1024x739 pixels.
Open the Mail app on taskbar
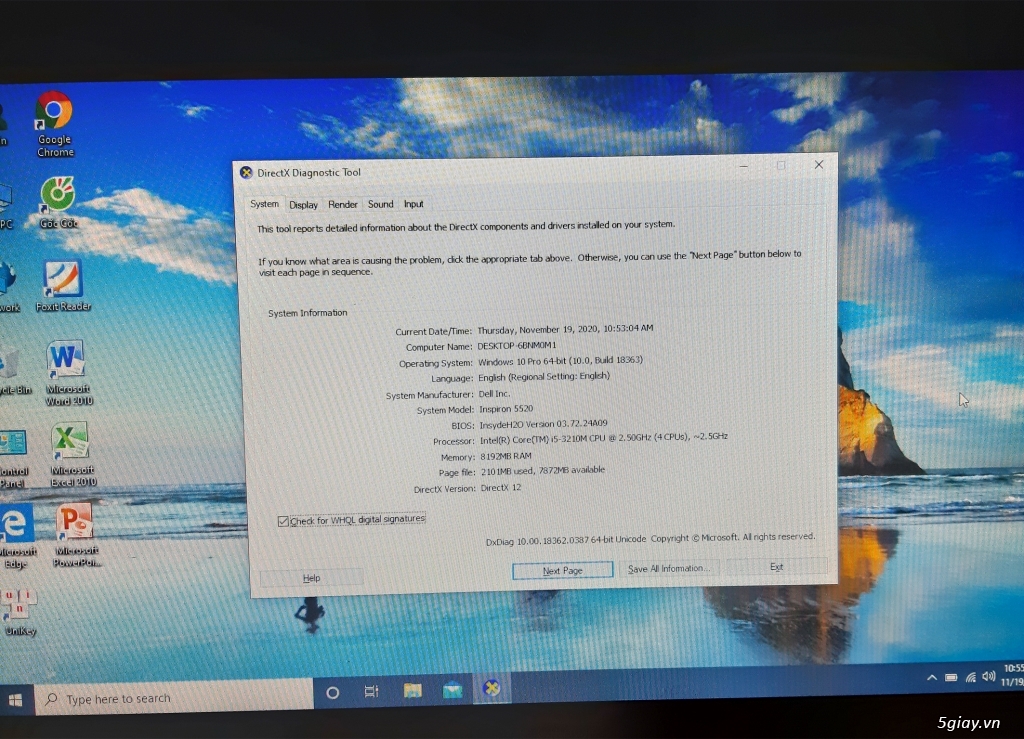point(452,689)
